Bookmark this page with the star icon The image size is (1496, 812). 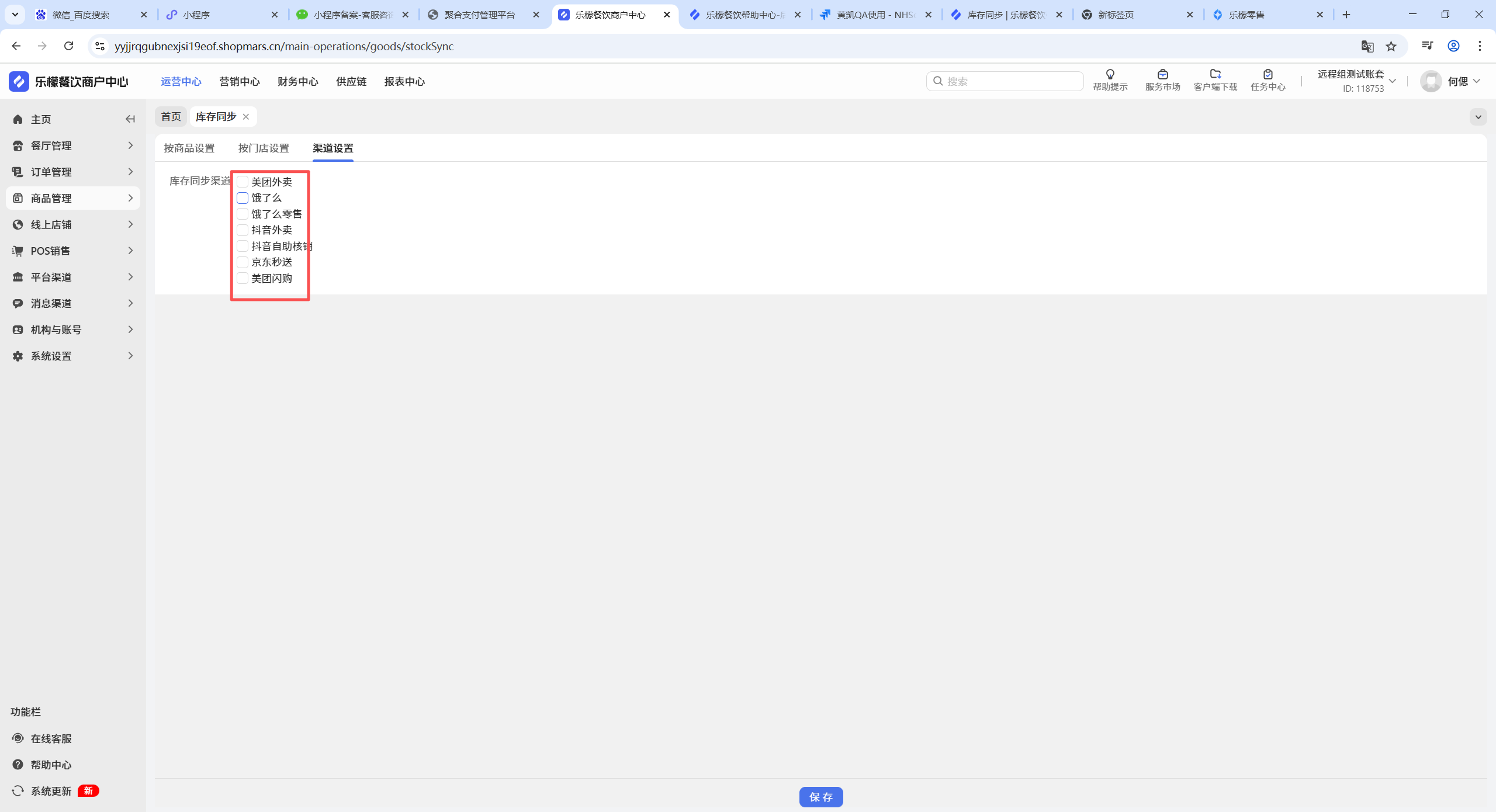(x=1391, y=46)
